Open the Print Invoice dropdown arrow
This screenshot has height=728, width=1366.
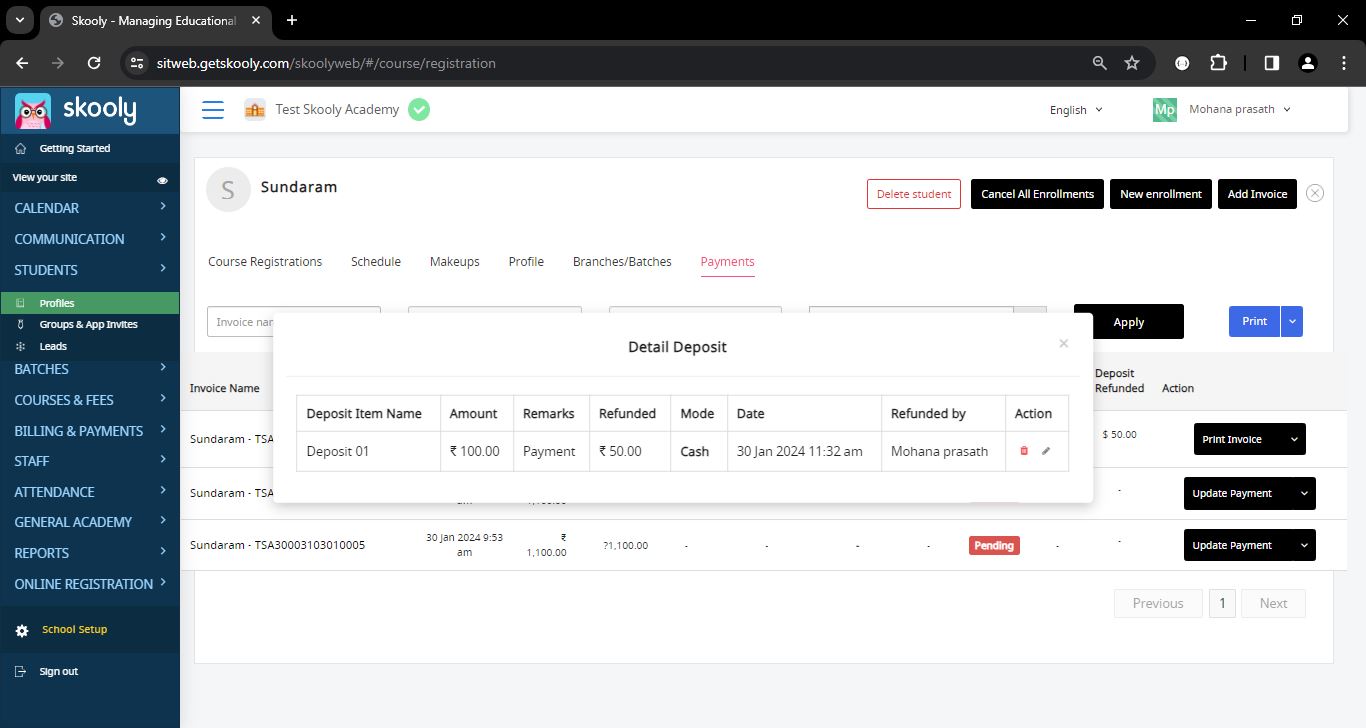coord(1293,439)
